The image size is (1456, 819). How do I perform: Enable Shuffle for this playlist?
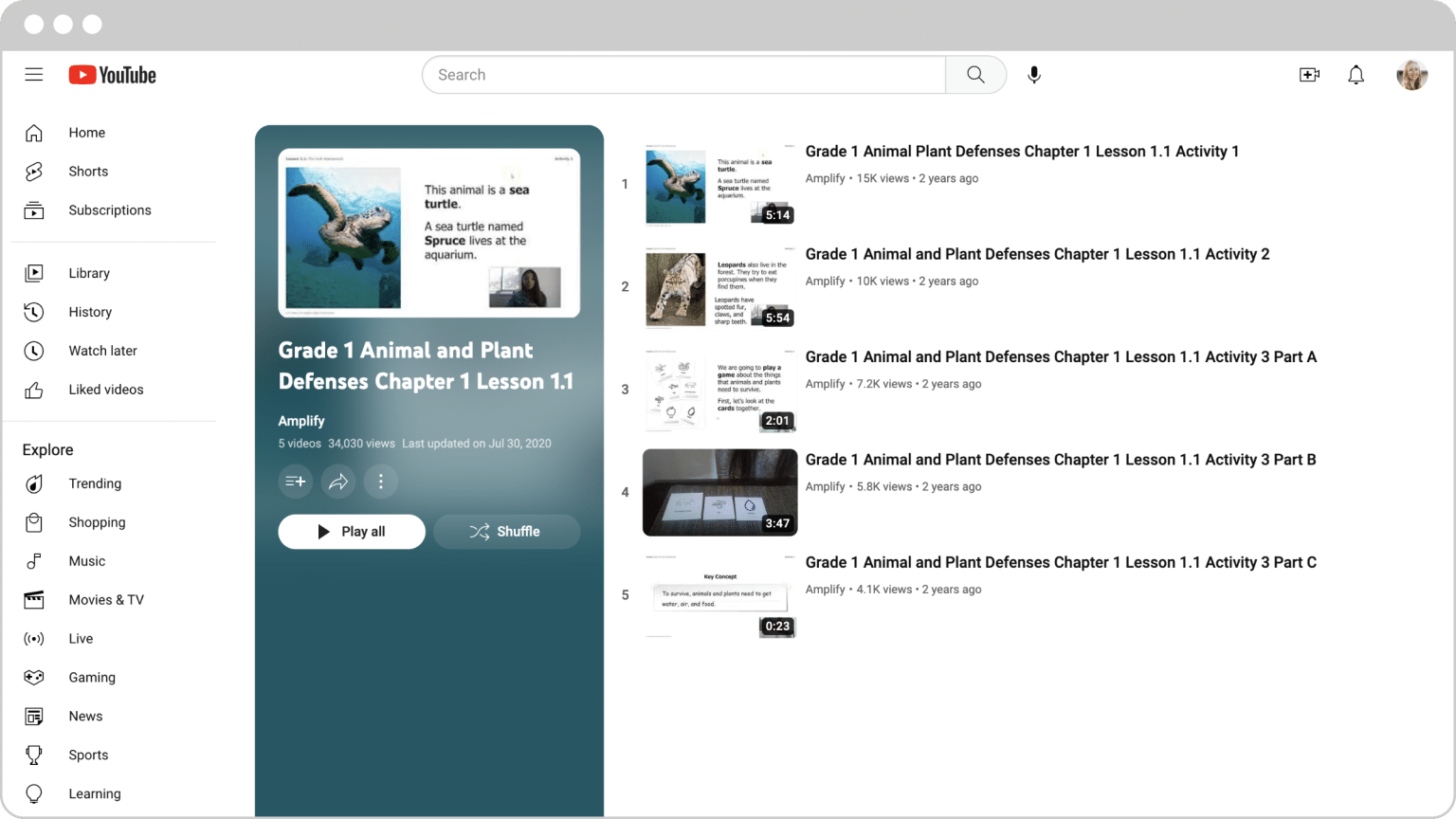506,532
